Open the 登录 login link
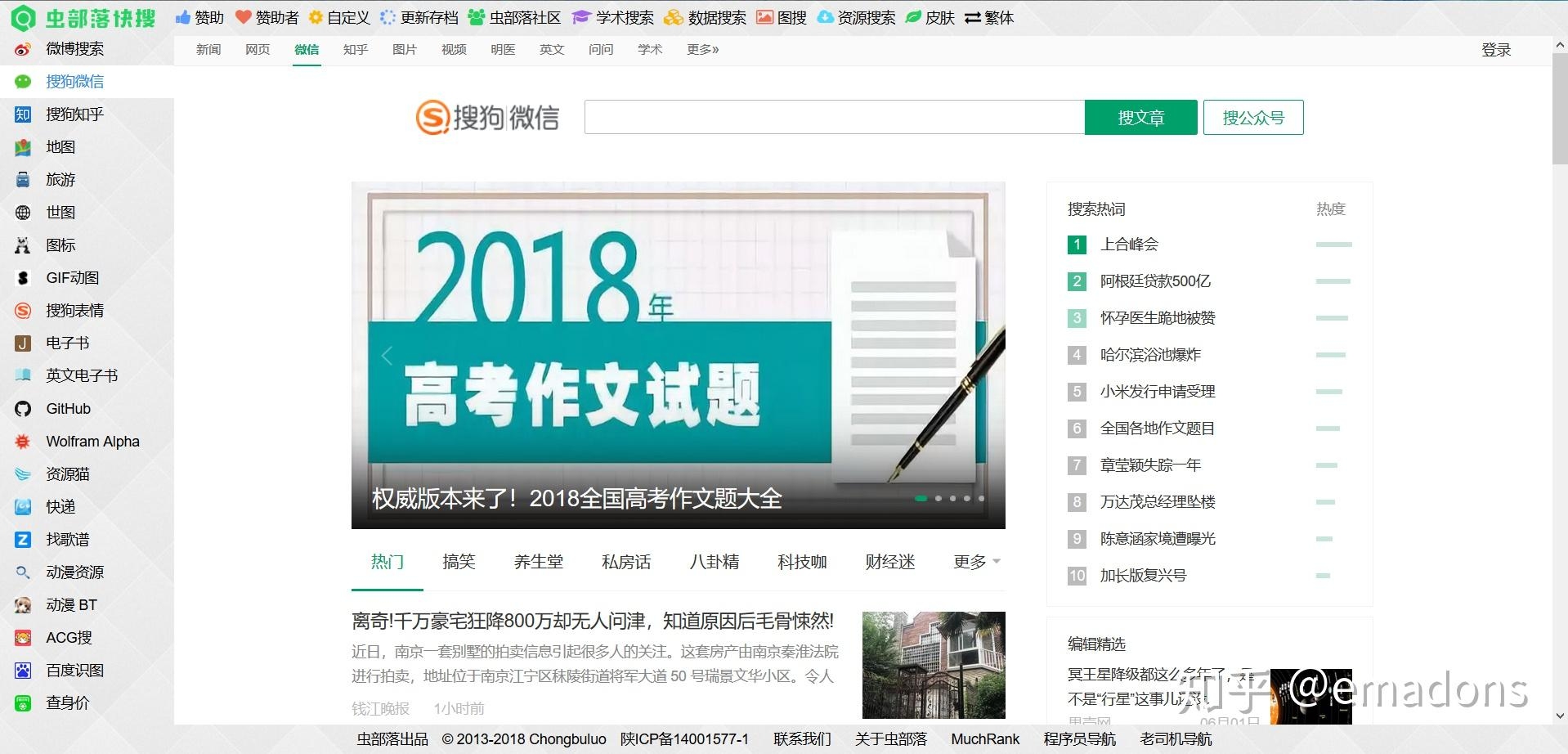The height and width of the screenshot is (754, 1568). pos(1496,49)
